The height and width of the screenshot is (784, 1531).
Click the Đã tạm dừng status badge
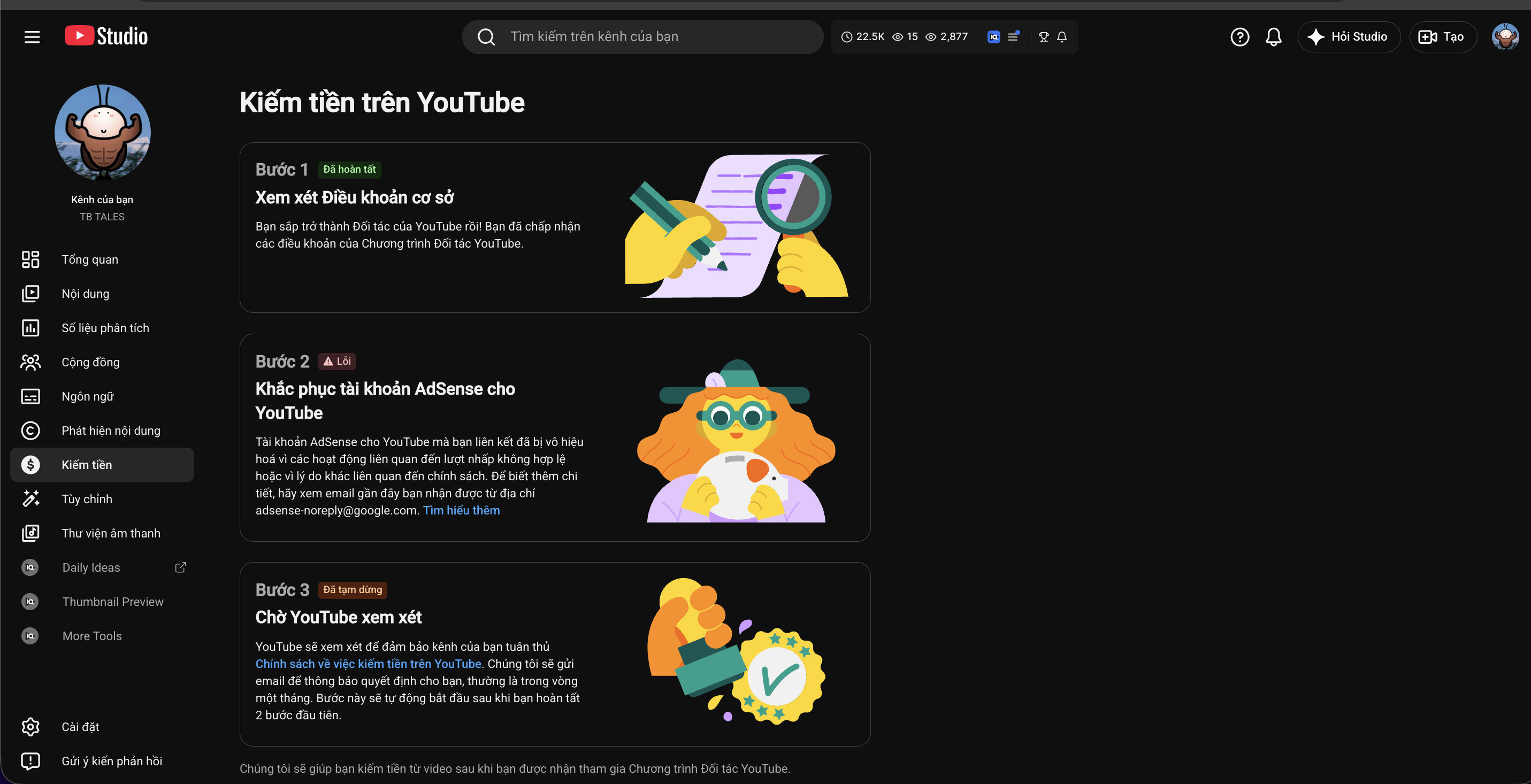click(x=353, y=590)
